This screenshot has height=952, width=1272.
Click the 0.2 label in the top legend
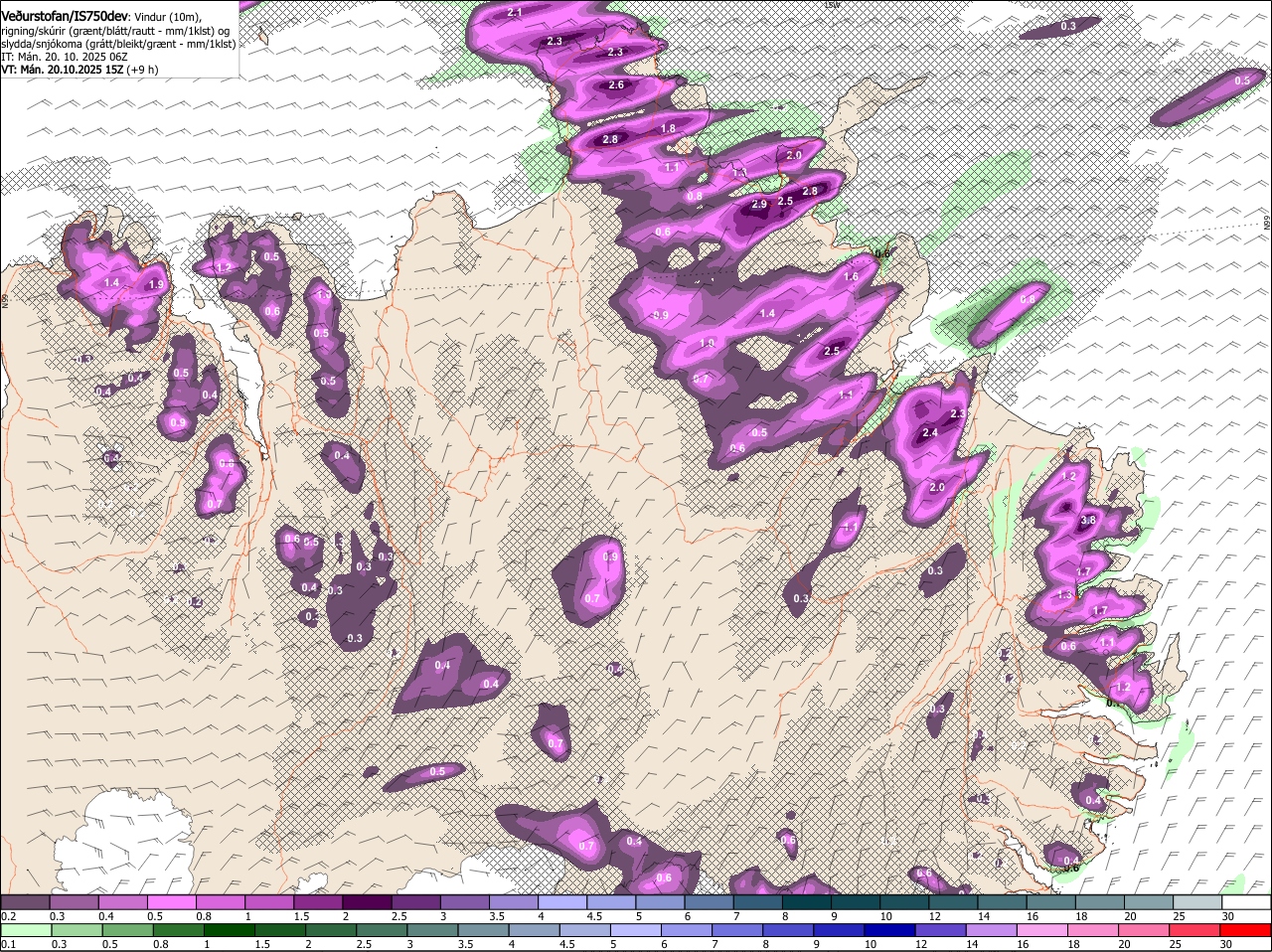point(9,916)
